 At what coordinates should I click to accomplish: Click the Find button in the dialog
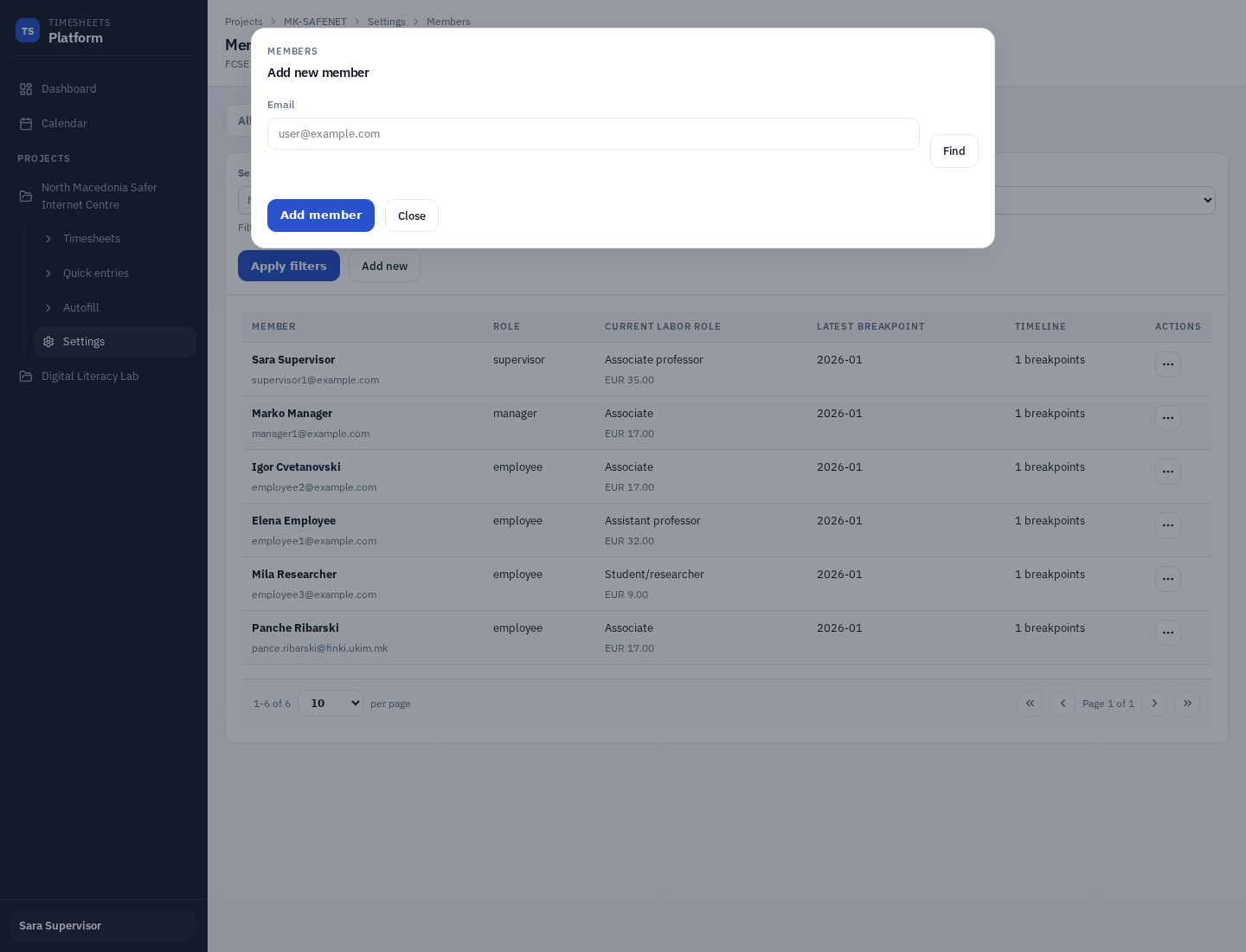click(954, 151)
